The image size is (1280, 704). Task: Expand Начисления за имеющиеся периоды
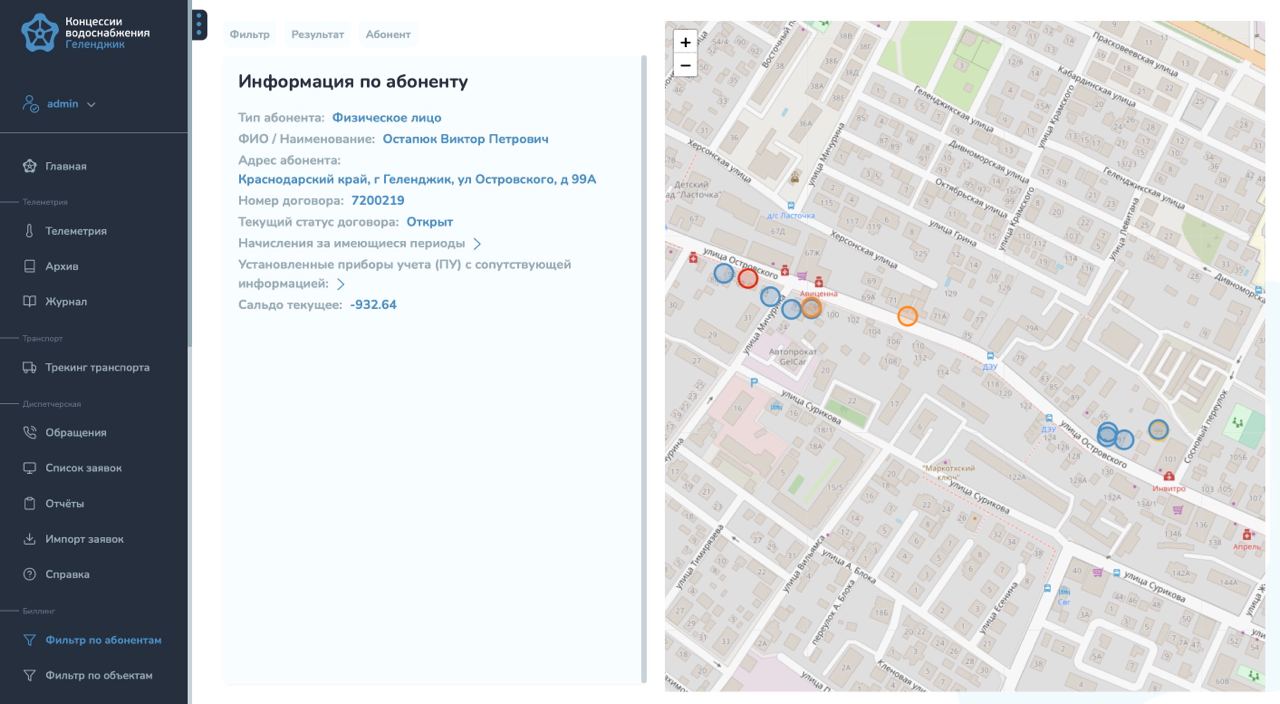pos(477,244)
